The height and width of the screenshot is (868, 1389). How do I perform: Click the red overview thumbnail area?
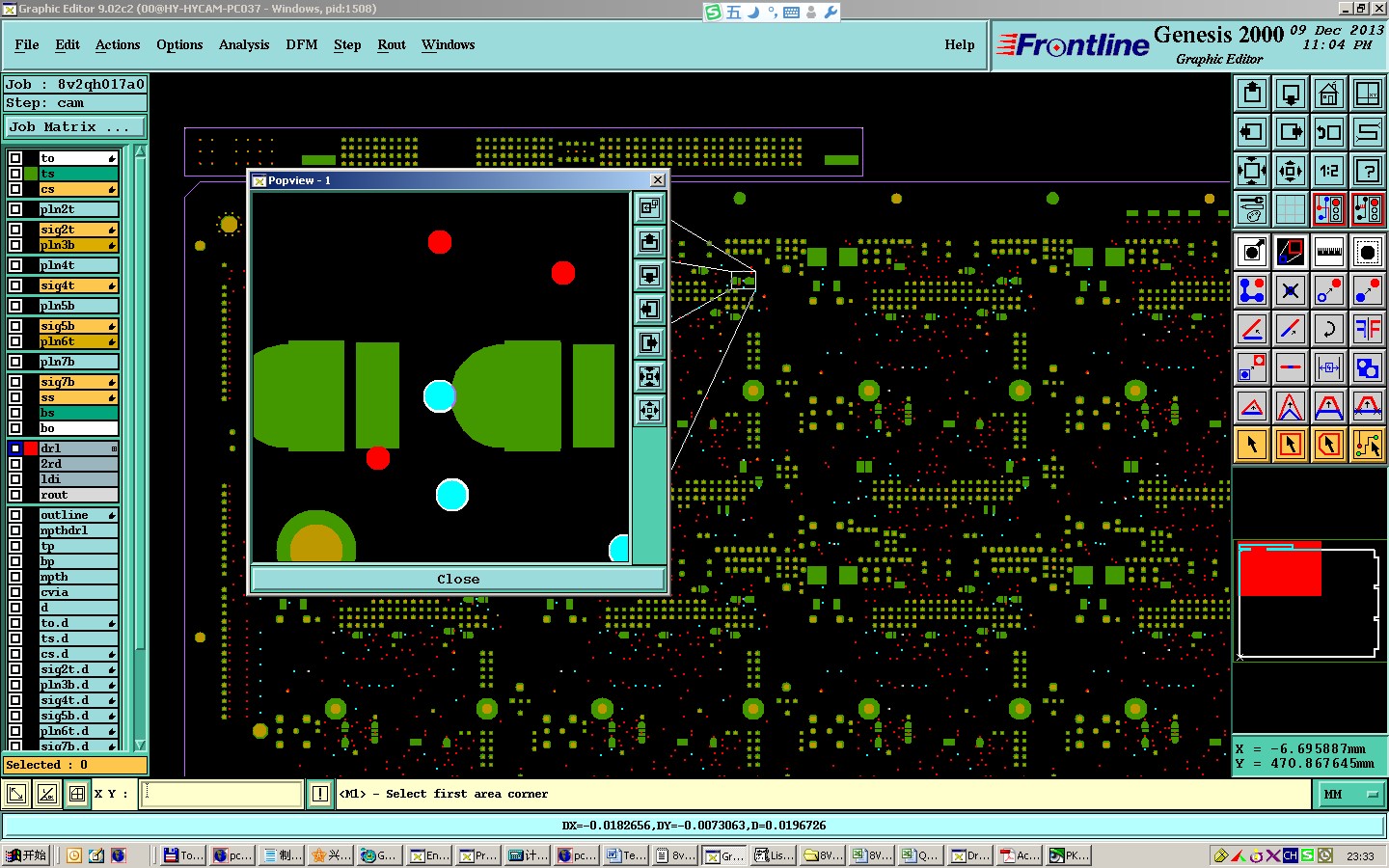click(1280, 569)
